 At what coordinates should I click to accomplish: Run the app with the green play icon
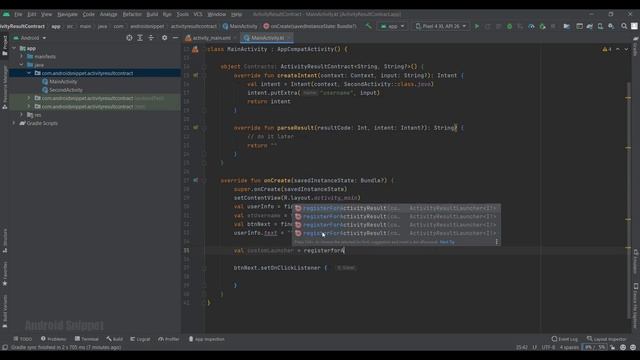[x=477, y=26]
